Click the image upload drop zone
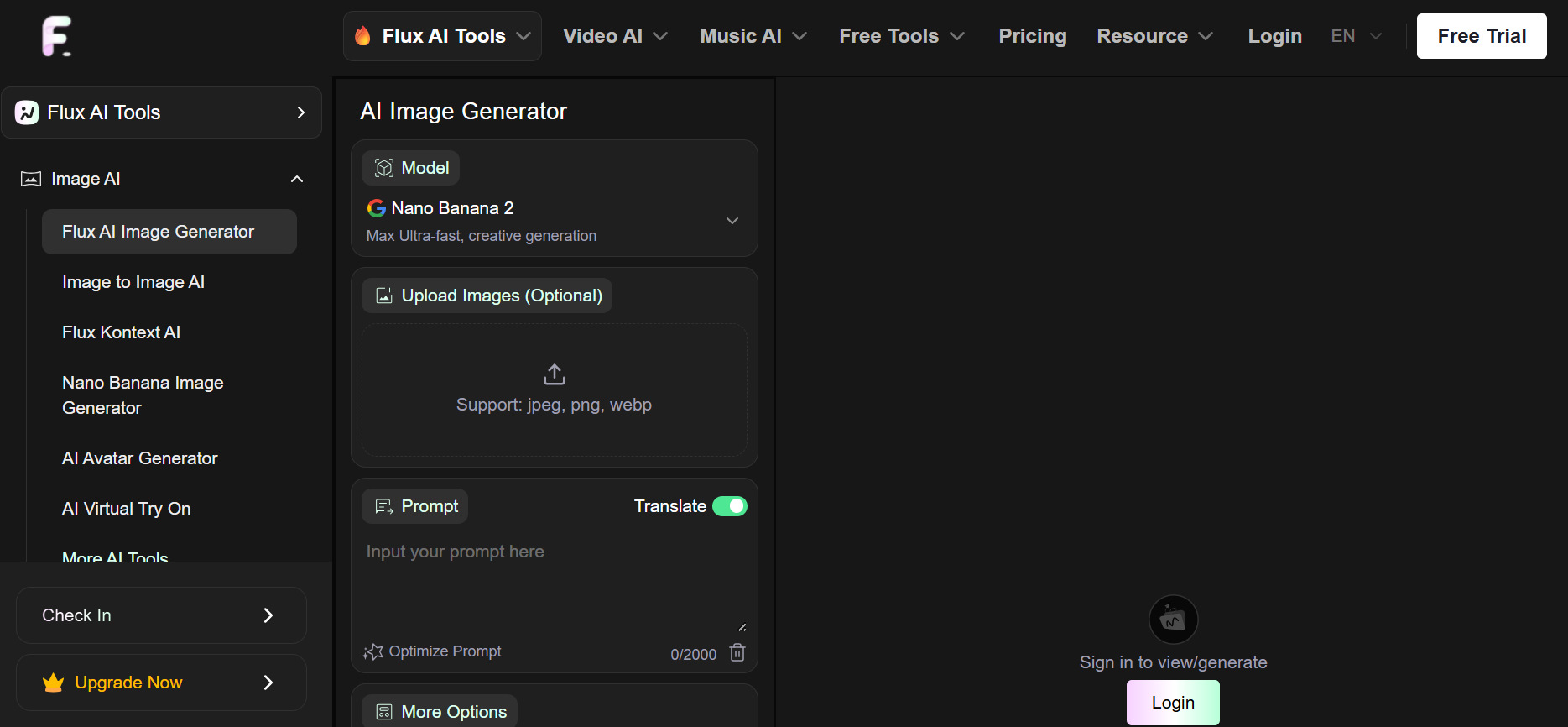Image resolution: width=1568 pixels, height=727 pixels. click(x=555, y=390)
